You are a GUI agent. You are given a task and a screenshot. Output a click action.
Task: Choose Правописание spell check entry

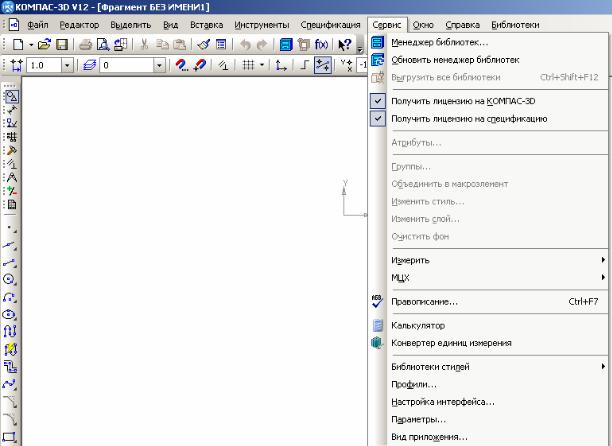point(488,302)
